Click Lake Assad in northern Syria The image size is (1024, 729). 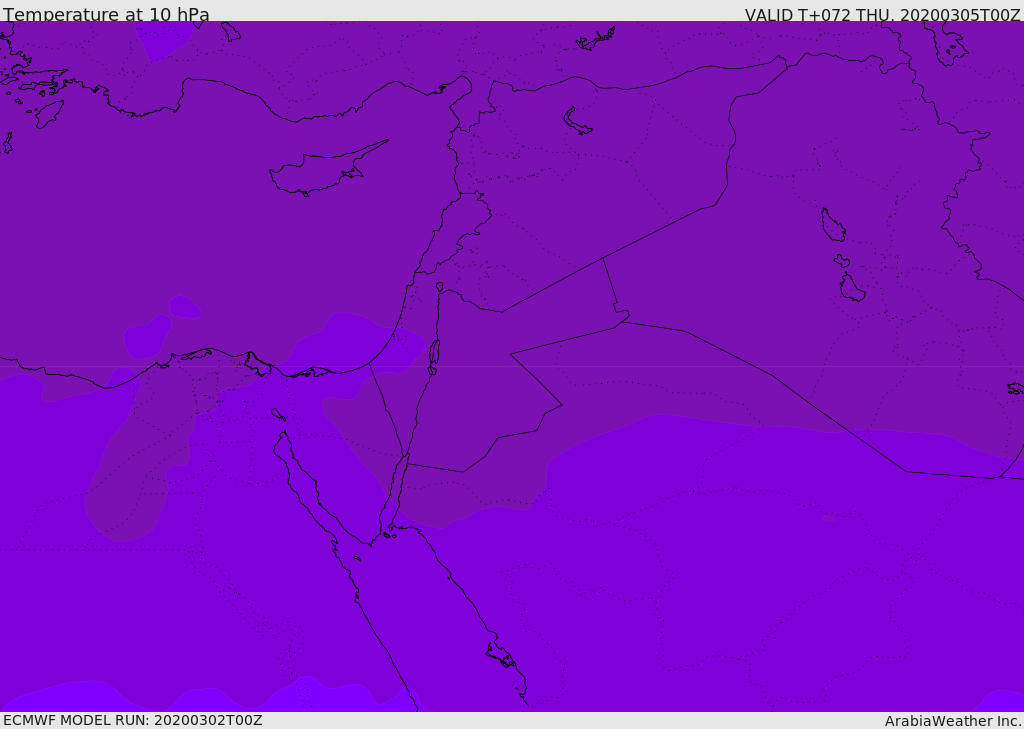tap(577, 122)
